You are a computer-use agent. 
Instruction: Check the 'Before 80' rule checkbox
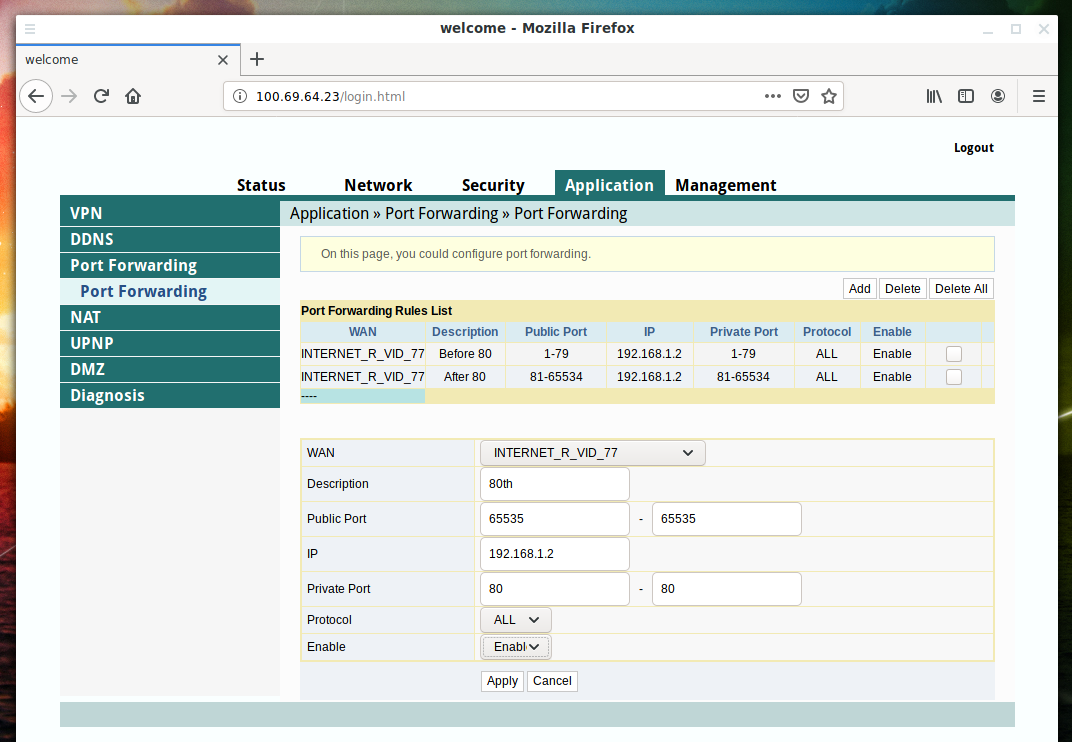(953, 354)
